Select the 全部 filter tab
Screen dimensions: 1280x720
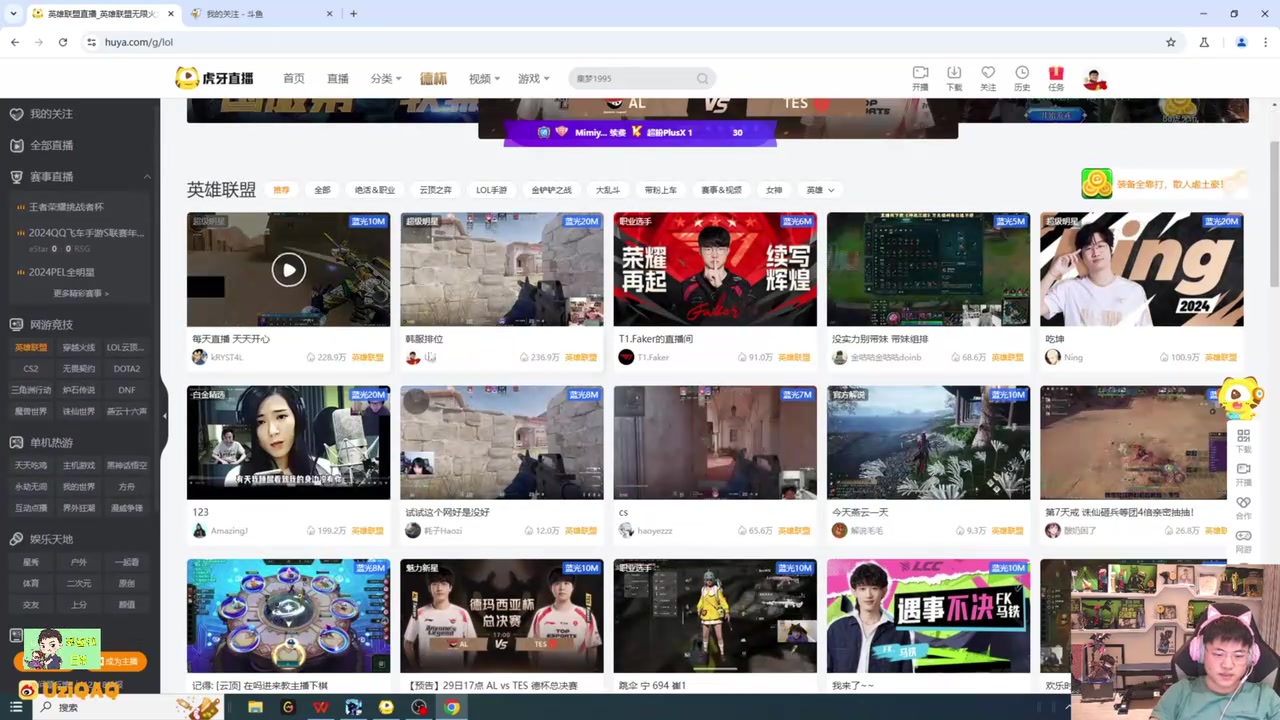click(x=322, y=190)
